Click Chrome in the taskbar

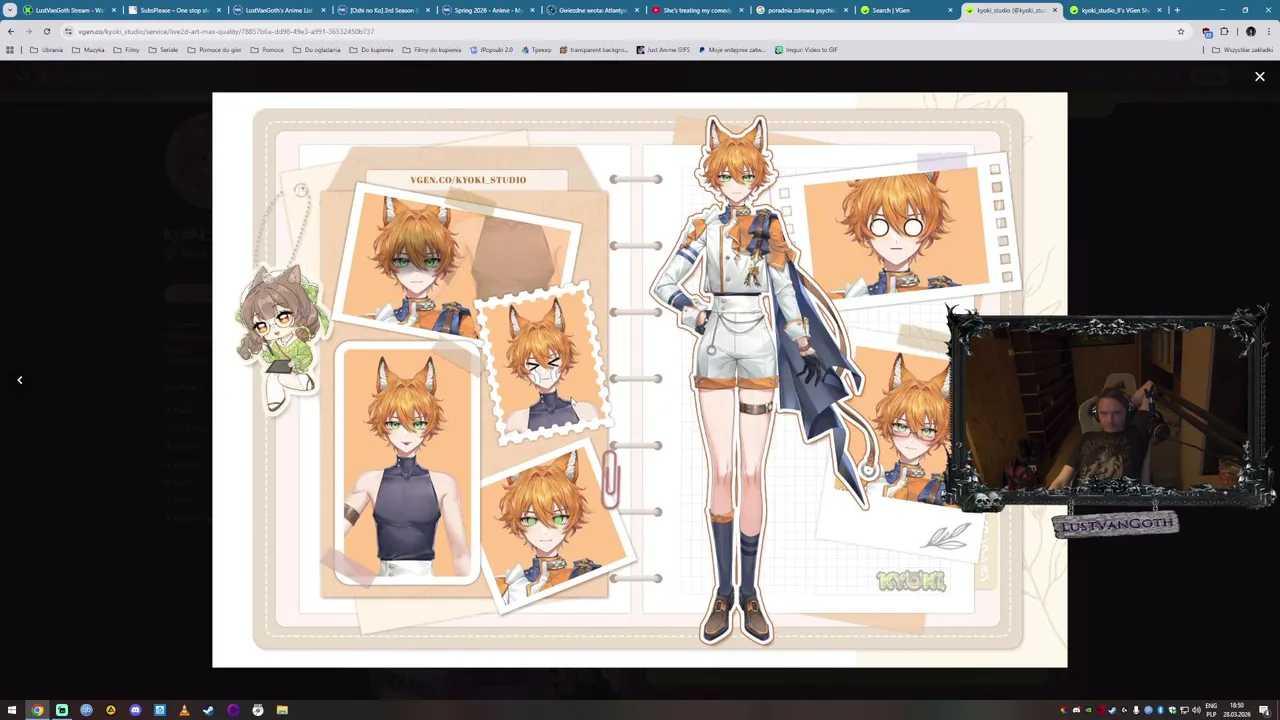point(37,710)
